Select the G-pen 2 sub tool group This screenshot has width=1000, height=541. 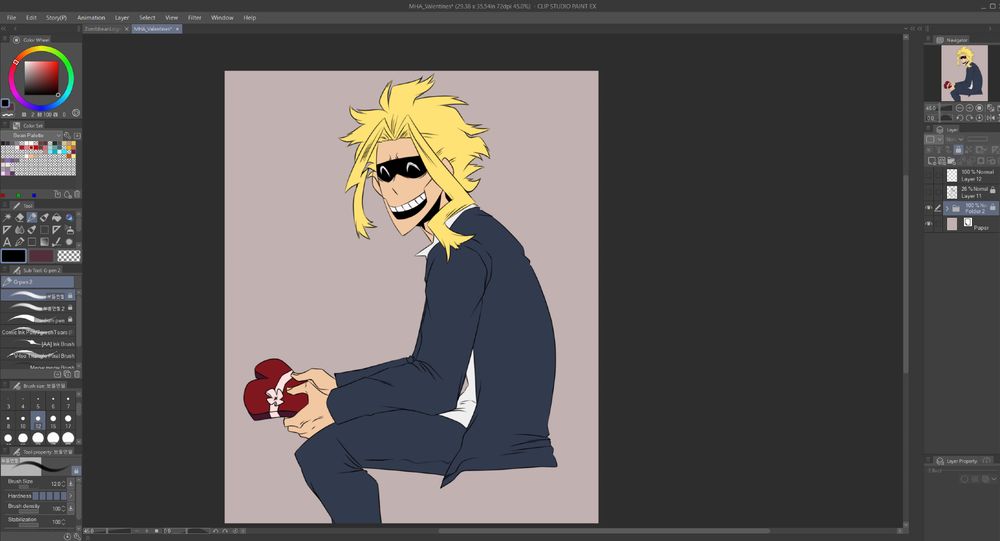point(38,281)
